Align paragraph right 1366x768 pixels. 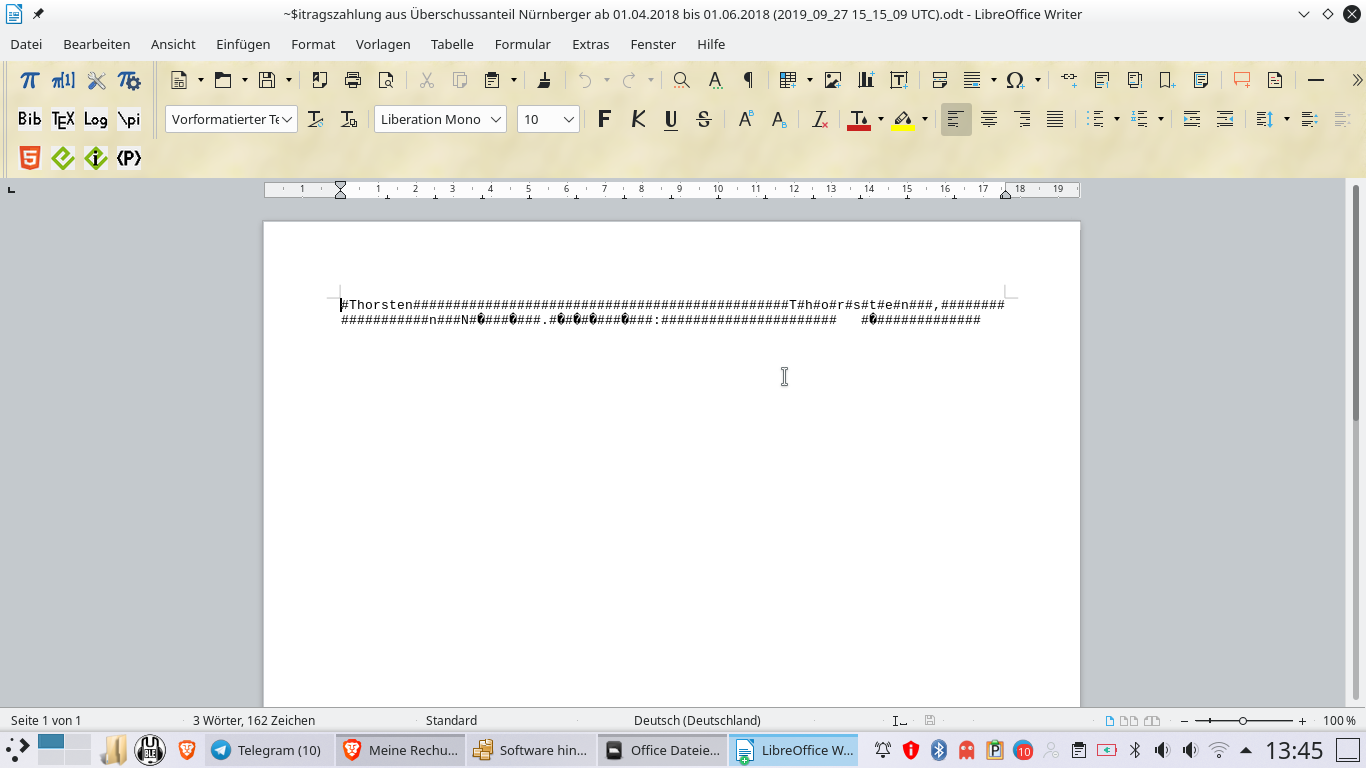[1022, 119]
